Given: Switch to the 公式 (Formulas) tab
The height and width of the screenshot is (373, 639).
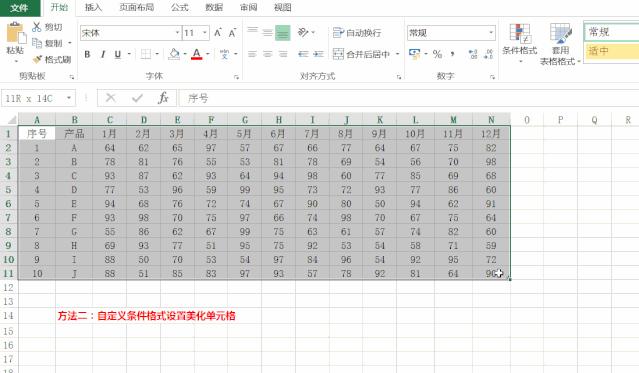Looking at the screenshot, I should (180, 7).
